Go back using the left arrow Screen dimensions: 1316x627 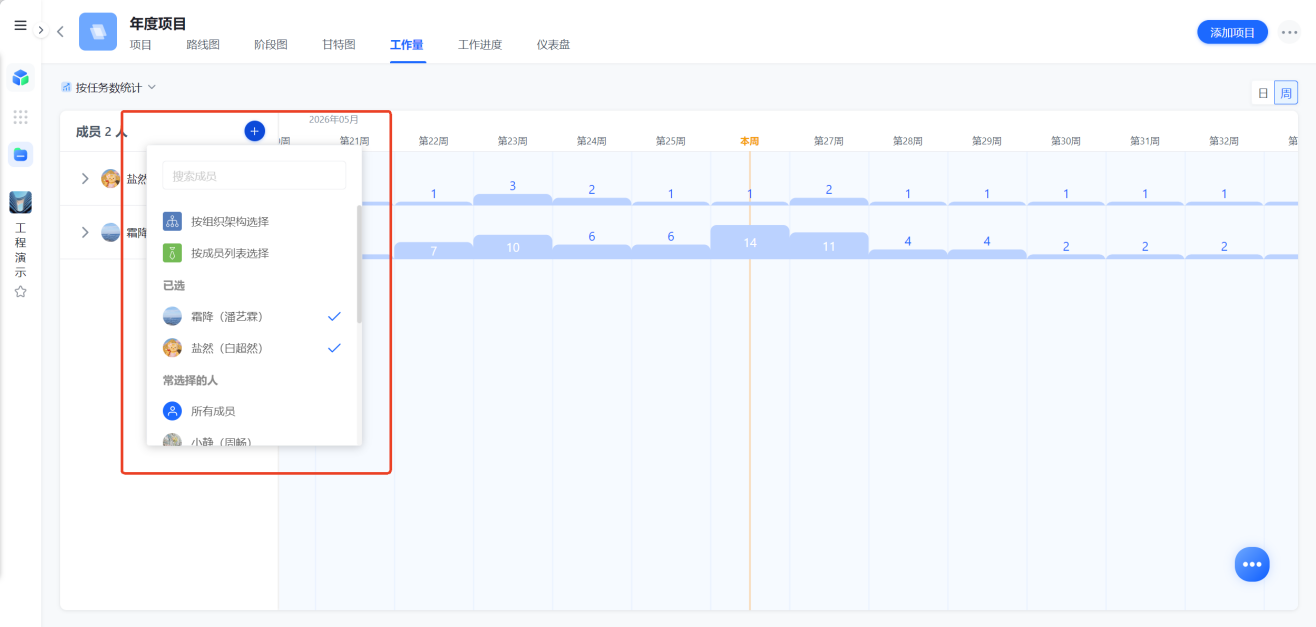[x=60, y=31]
